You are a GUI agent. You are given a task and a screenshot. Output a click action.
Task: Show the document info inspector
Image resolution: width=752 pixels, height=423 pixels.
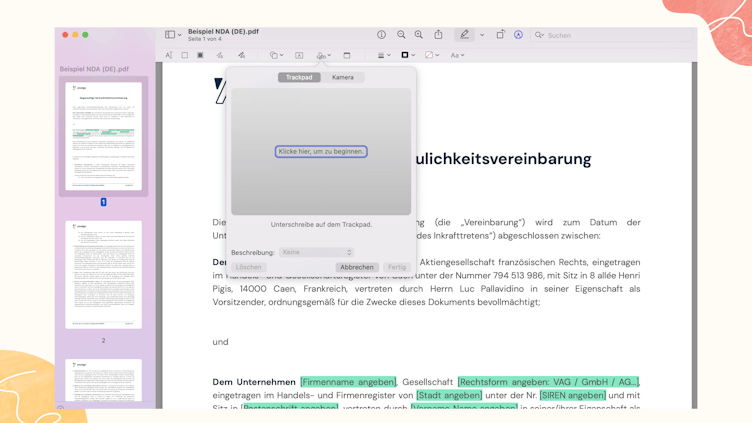381,35
